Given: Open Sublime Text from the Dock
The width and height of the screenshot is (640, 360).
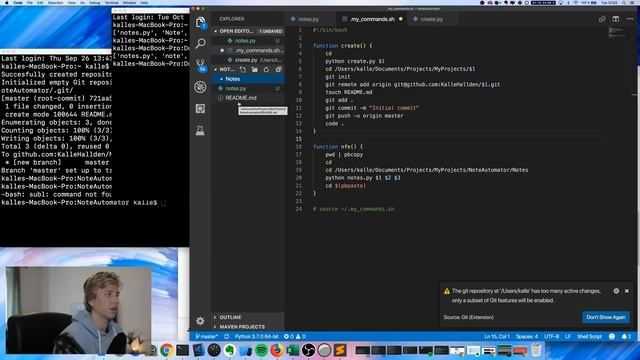Looking at the screenshot, I should 340,350.
